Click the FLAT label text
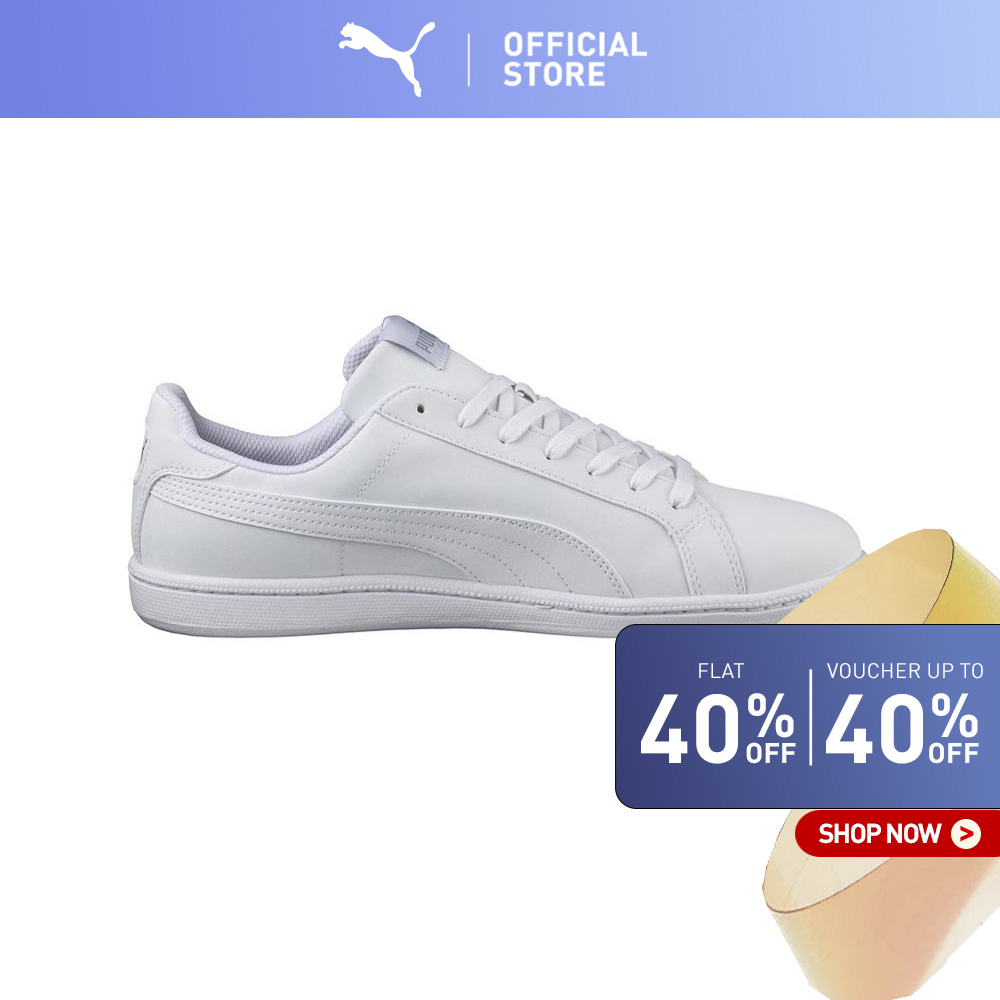This screenshot has width=1000, height=1000. (x=721, y=671)
